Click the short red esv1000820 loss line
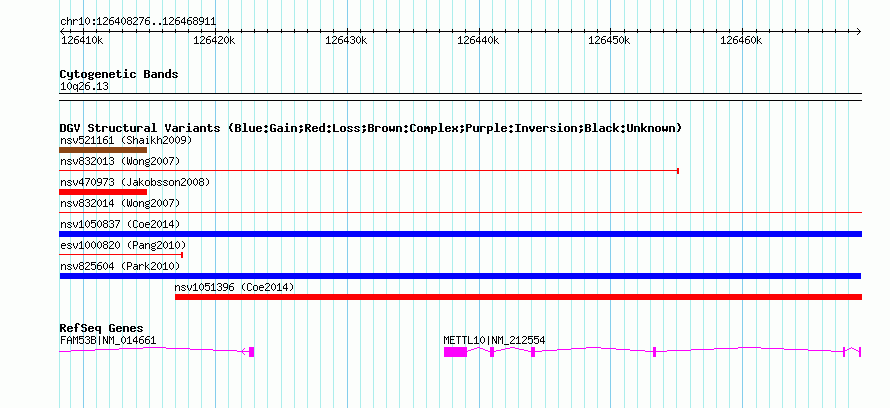Viewport: 890px width, 408px height. [x=121, y=255]
